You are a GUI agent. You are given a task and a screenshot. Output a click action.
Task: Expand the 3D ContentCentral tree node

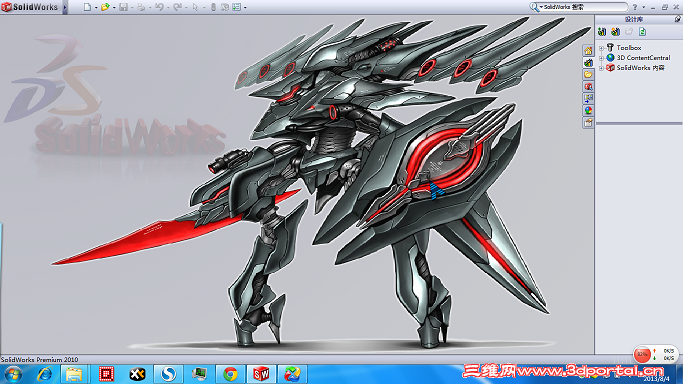602,58
